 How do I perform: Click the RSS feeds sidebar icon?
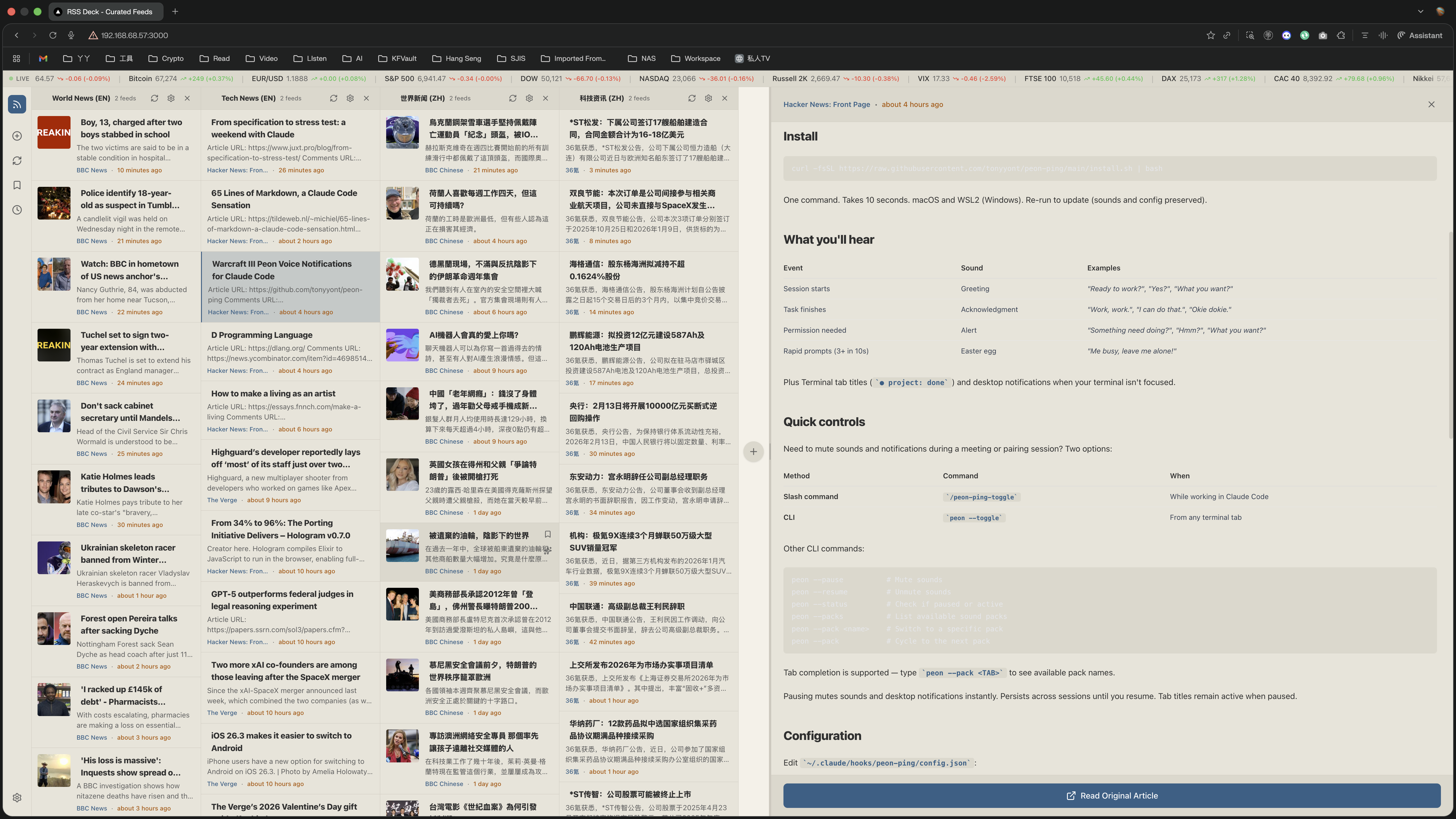click(x=17, y=105)
